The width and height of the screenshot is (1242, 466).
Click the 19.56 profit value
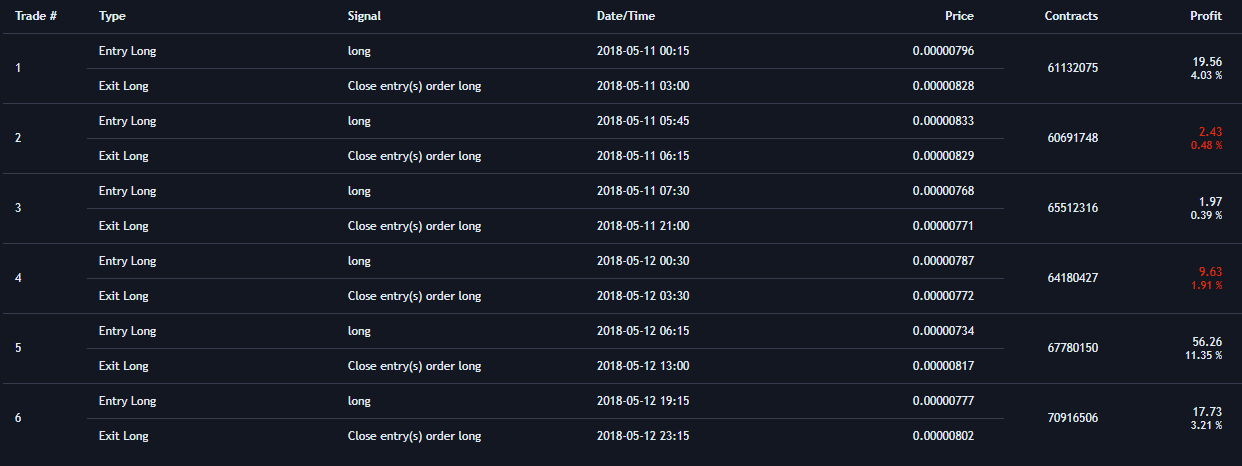[1207, 61]
